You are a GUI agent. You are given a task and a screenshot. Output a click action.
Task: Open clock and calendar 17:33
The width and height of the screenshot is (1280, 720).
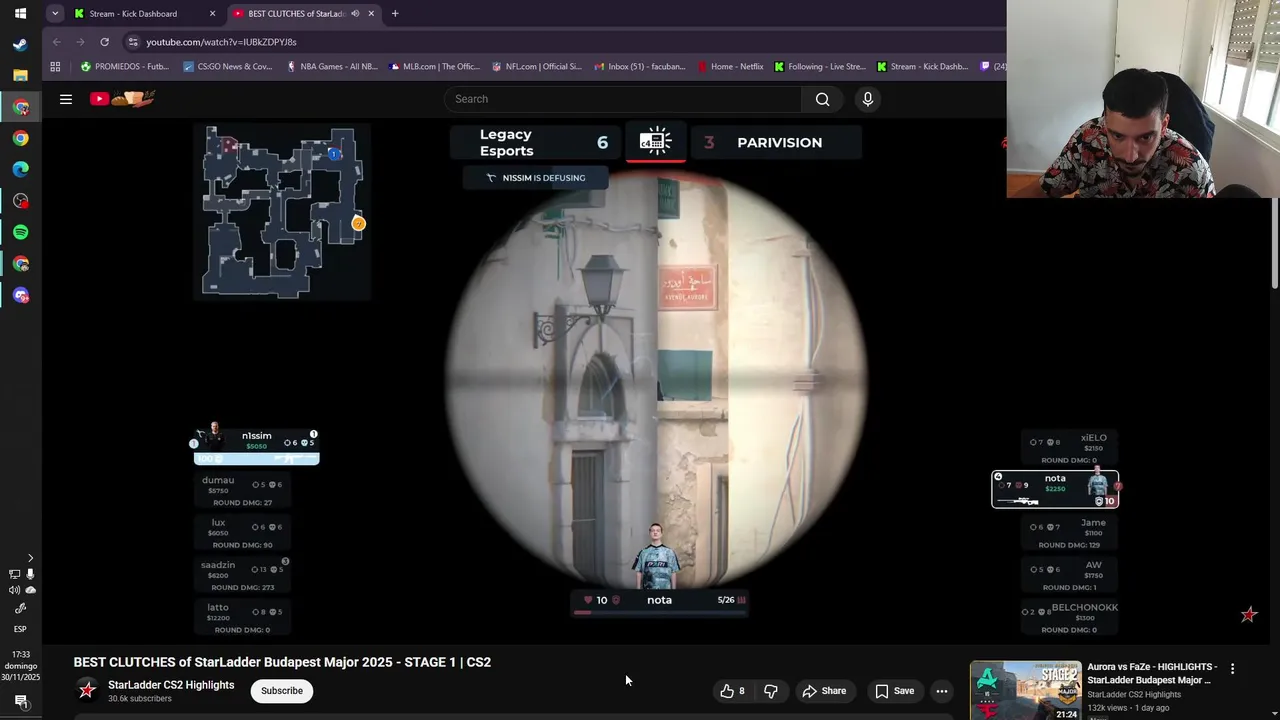click(20, 666)
